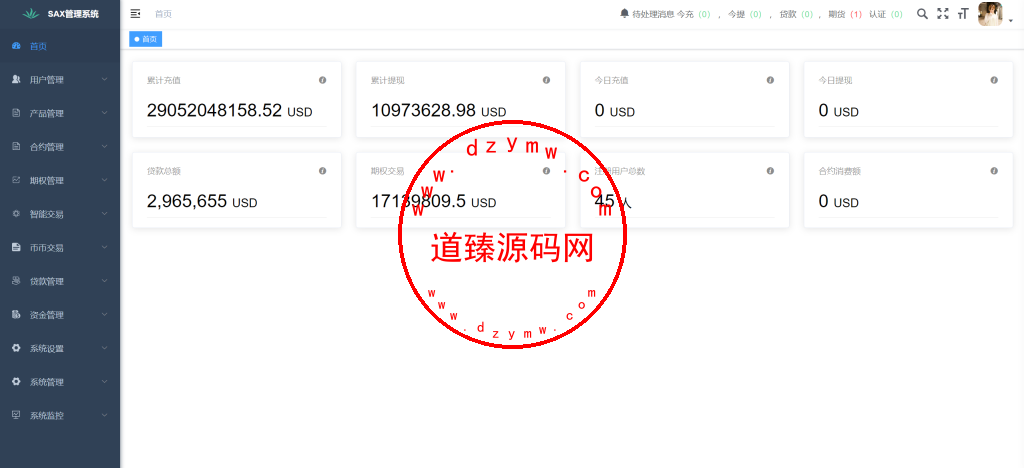Image resolution: width=1024 pixels, height=468 pixels.
Task: Click the 10973628.98 USD value
Action: pyautogui.click(x=438, y=111)
